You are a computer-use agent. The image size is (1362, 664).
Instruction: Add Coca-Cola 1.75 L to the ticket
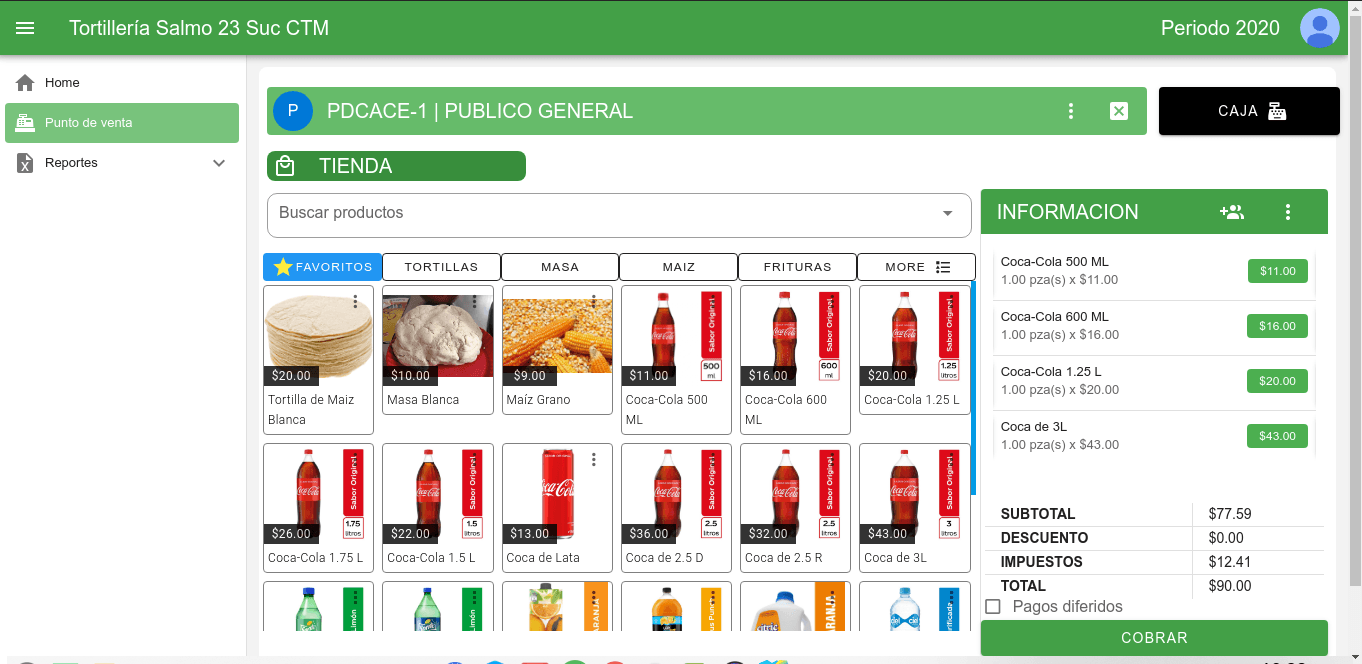pos(318,508)
